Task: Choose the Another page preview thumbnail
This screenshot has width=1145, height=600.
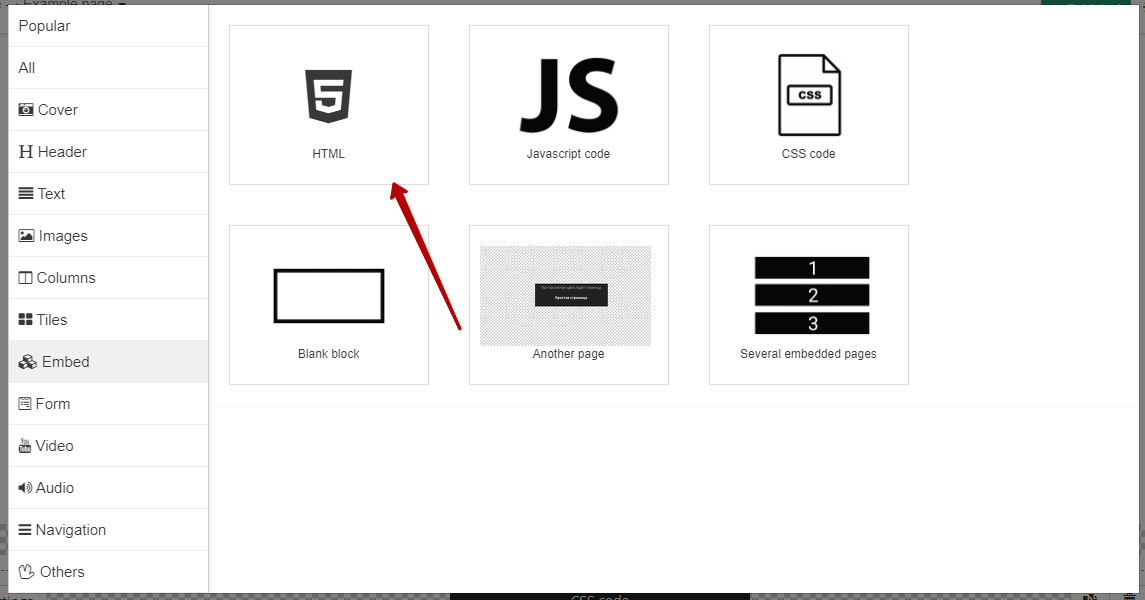Action: point(565,296)
